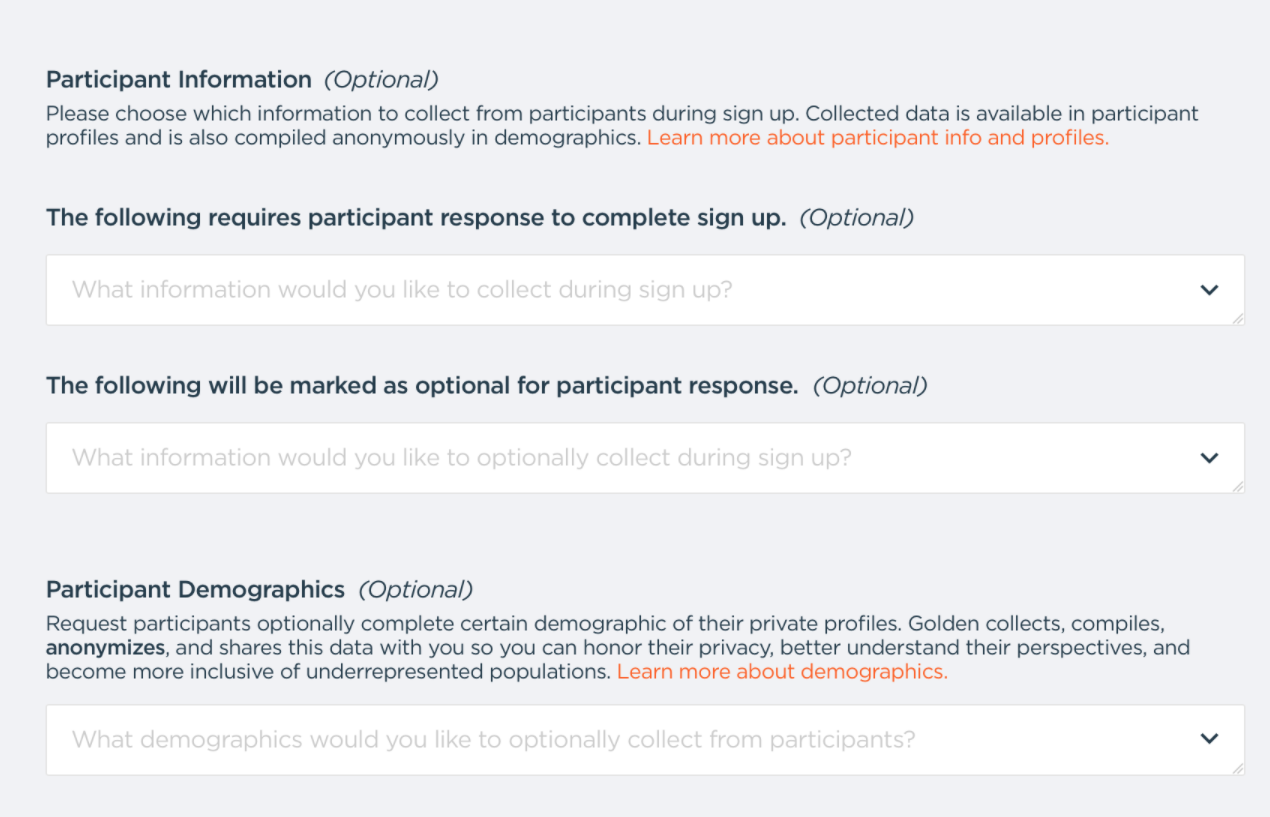
Task: Click the bold word "anonymizes"
Action: (x=105, y=647)
